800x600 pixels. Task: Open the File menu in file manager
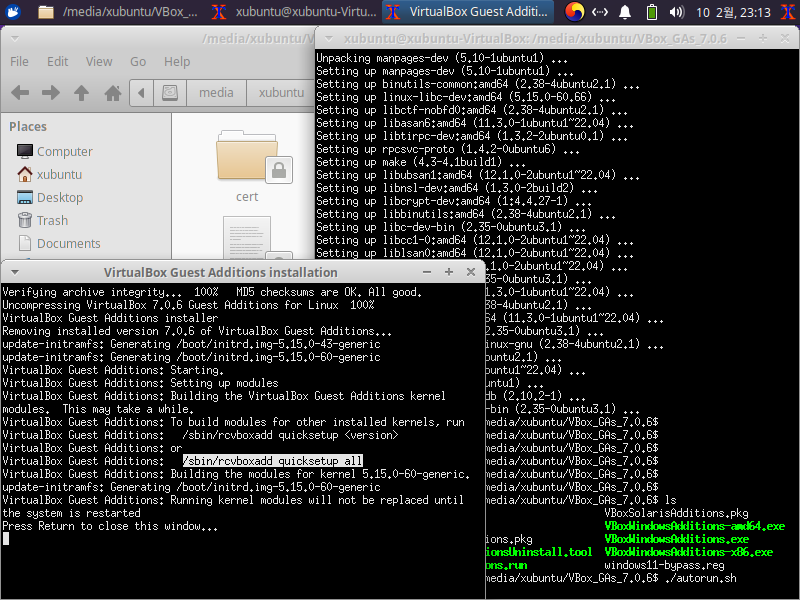19,62
